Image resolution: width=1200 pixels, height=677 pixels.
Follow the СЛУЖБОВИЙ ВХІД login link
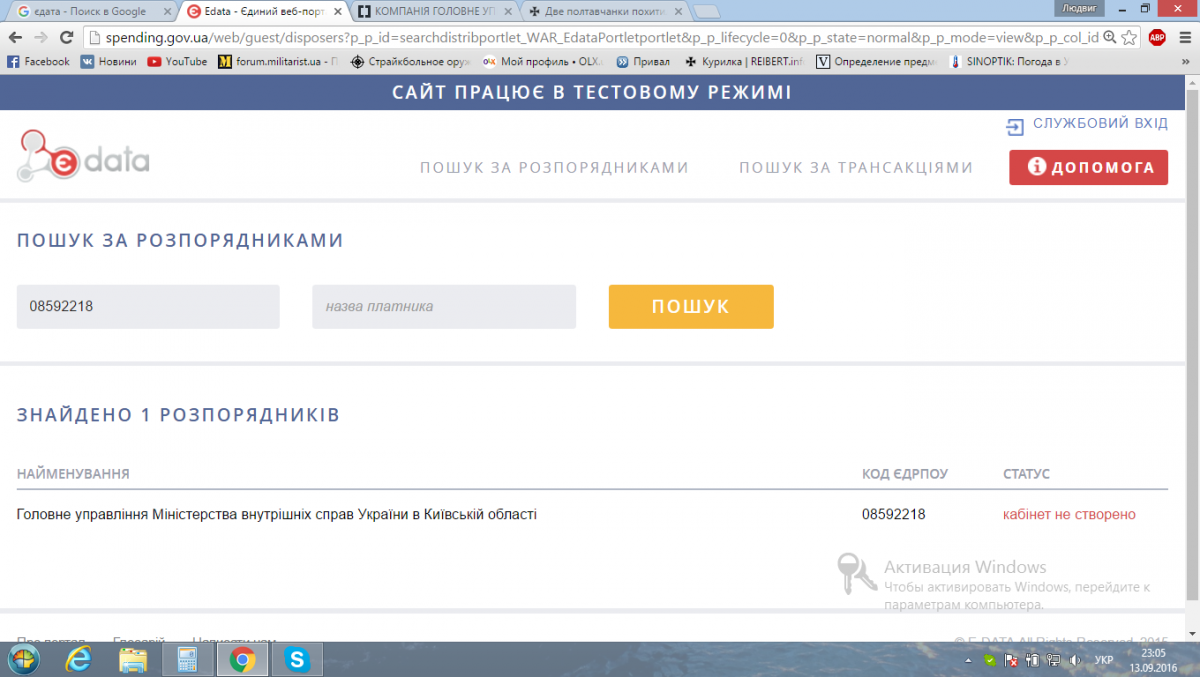(x=1087, y=125)
